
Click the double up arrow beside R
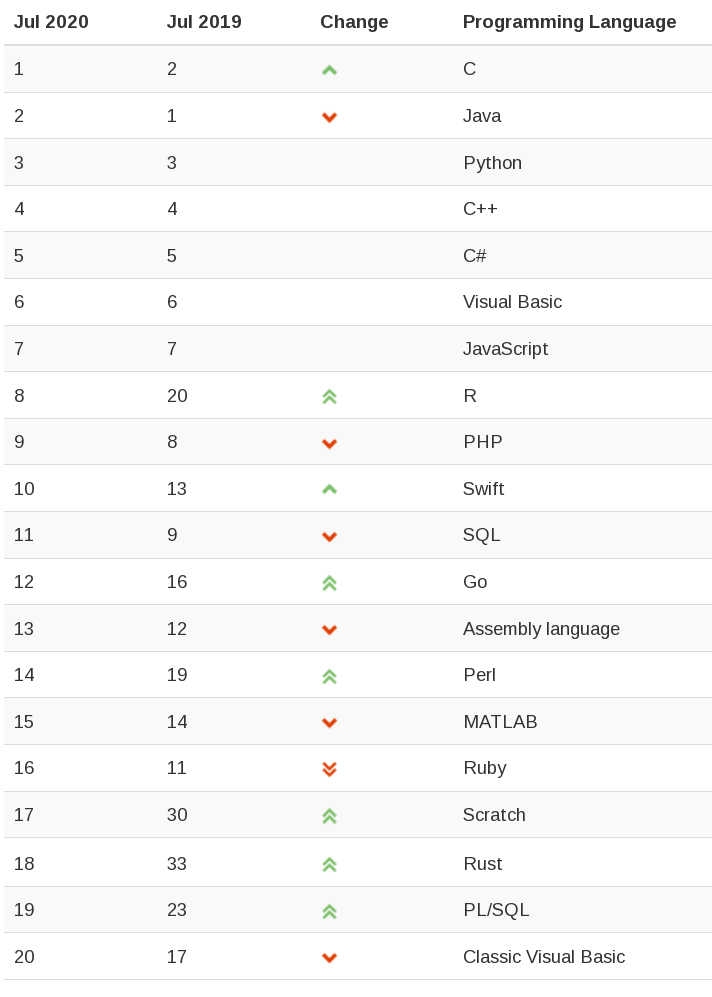click(x=329, y=397)
